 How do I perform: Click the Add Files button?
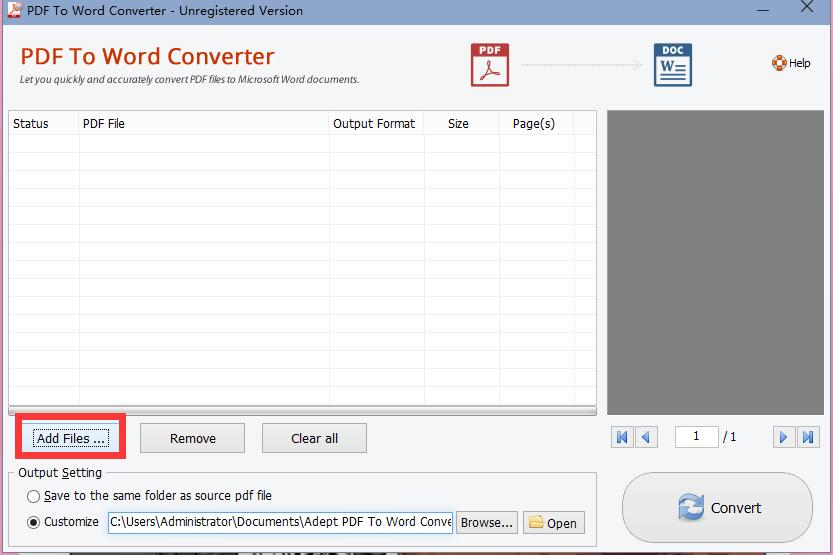(x=70, y=438)
